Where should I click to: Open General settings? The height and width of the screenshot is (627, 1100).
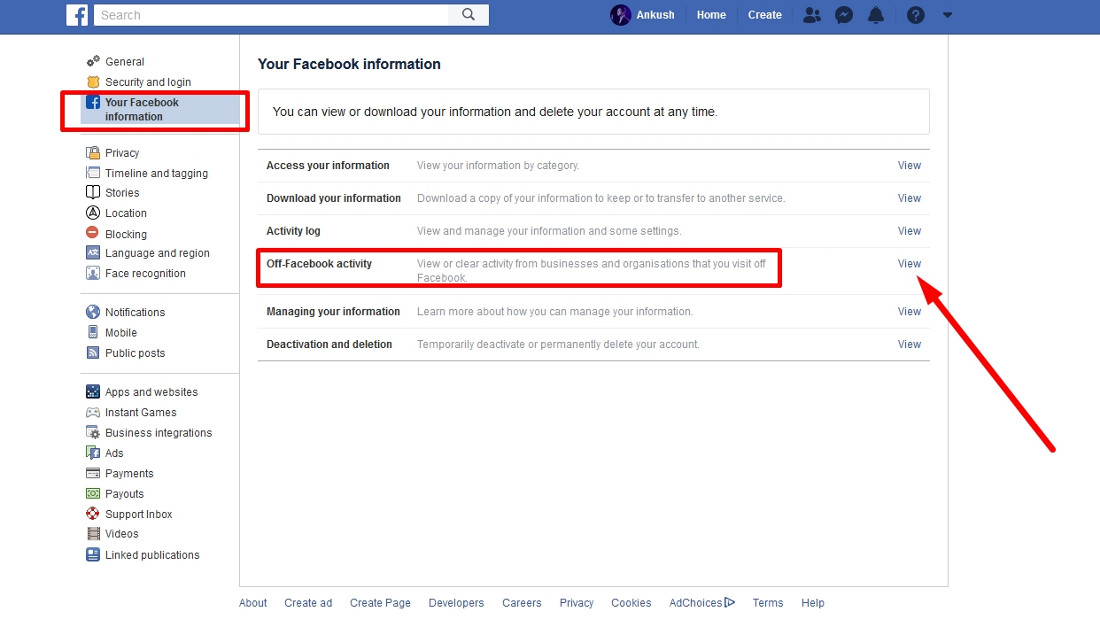pyautogui.click(x=125, y=62)
